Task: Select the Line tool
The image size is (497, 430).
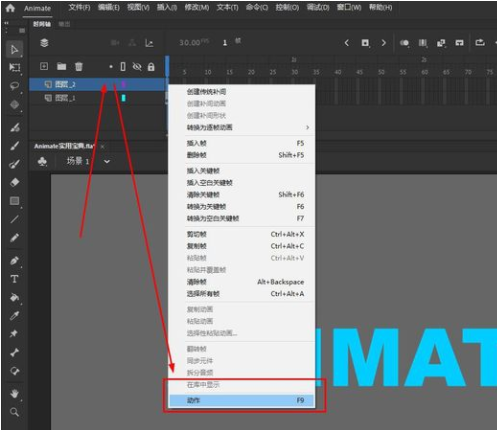Action: coord(14,219)
